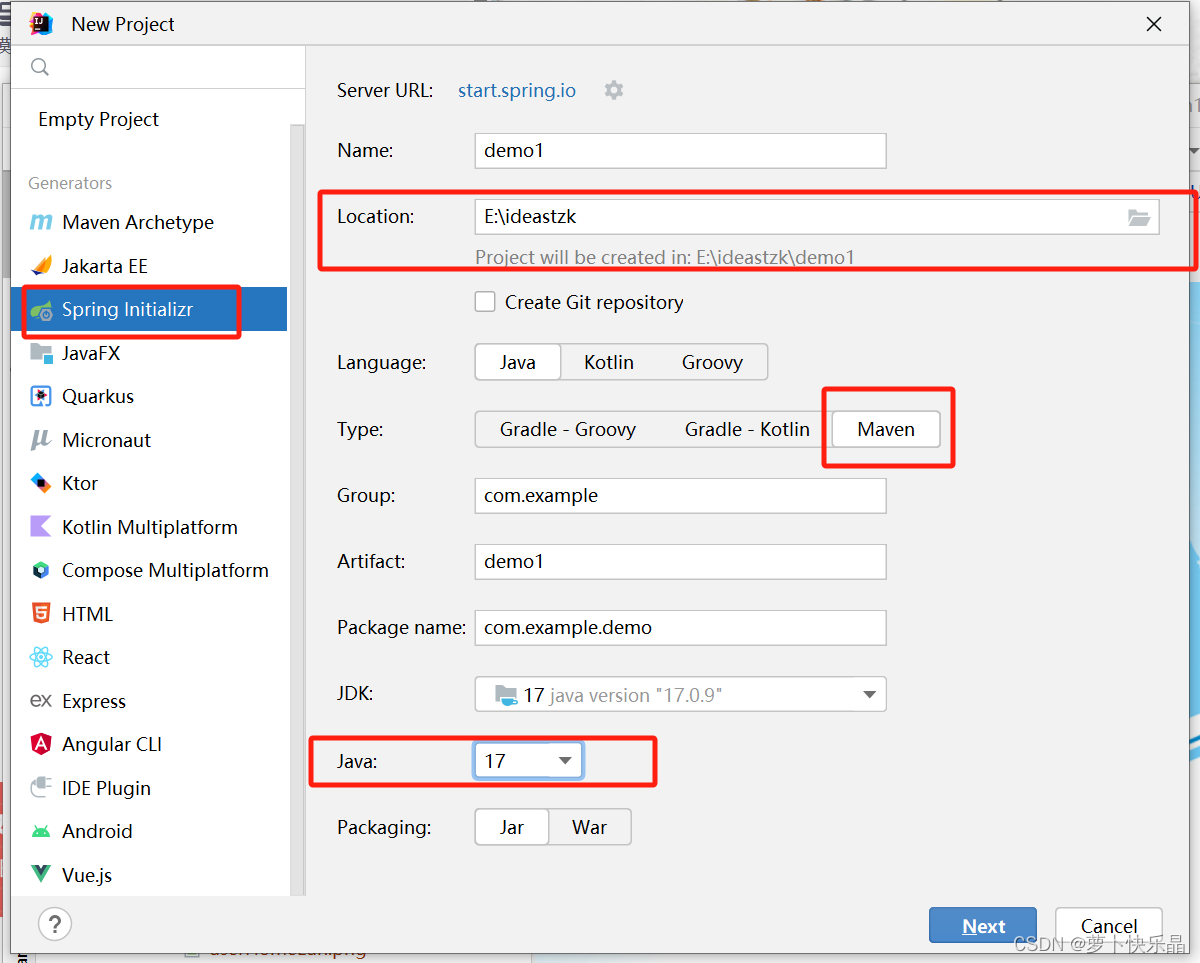The width and height of the screenshot is (1200, 963).
Task: Select Maven Archetype generator
Action: click(x=138, y=222)
